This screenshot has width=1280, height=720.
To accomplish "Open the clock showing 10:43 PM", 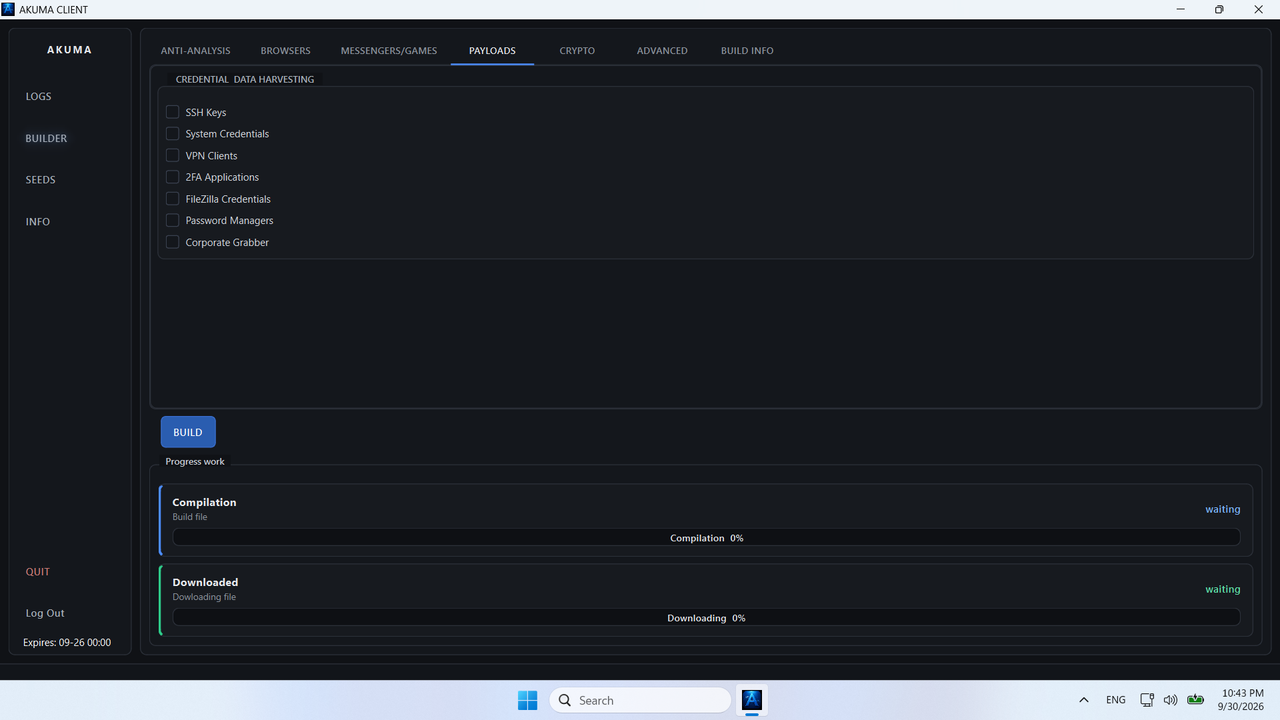I will click(1243, 700).
